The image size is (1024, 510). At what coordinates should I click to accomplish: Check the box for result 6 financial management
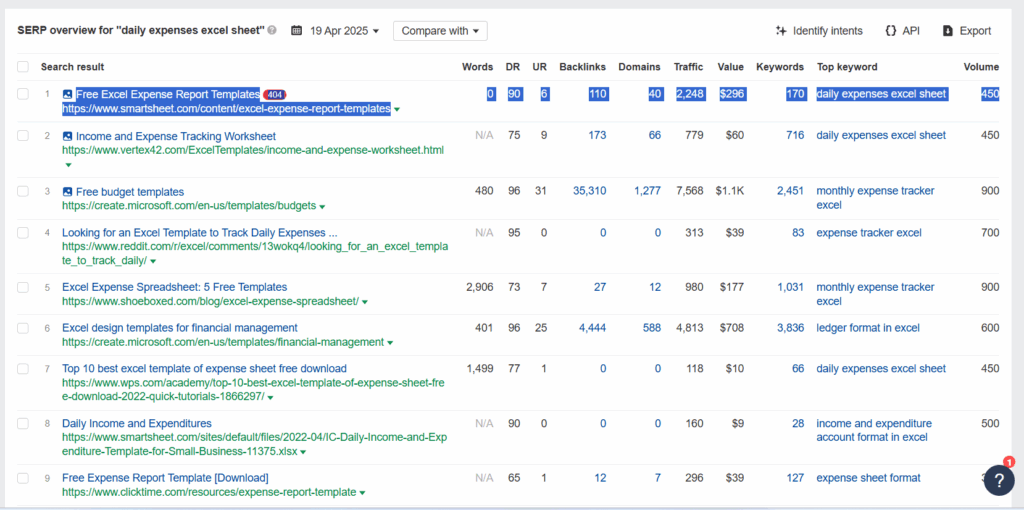[23, 328]
